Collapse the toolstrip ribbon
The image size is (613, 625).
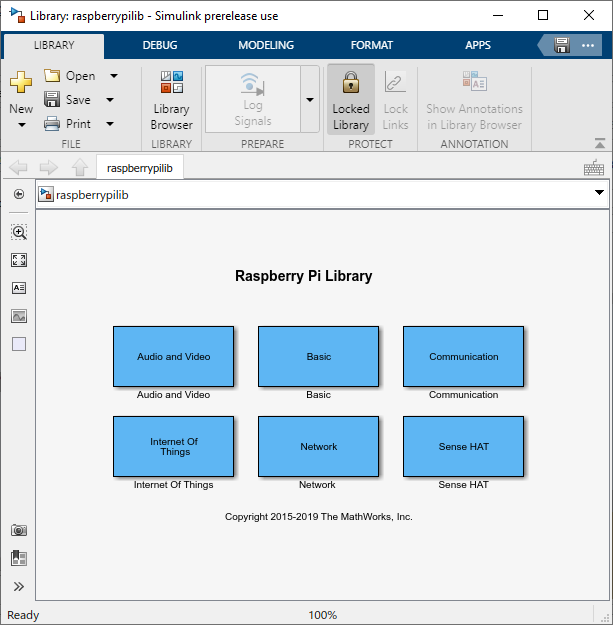point(600,144)
